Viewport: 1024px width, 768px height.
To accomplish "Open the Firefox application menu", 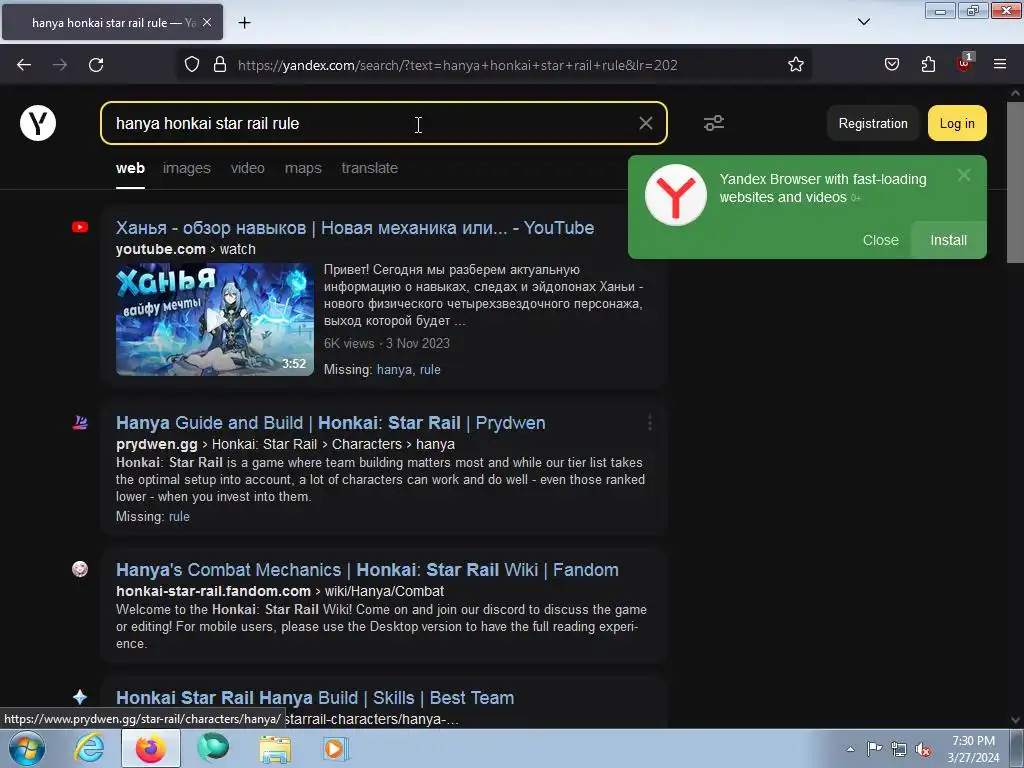I will tap(1000, 64).
